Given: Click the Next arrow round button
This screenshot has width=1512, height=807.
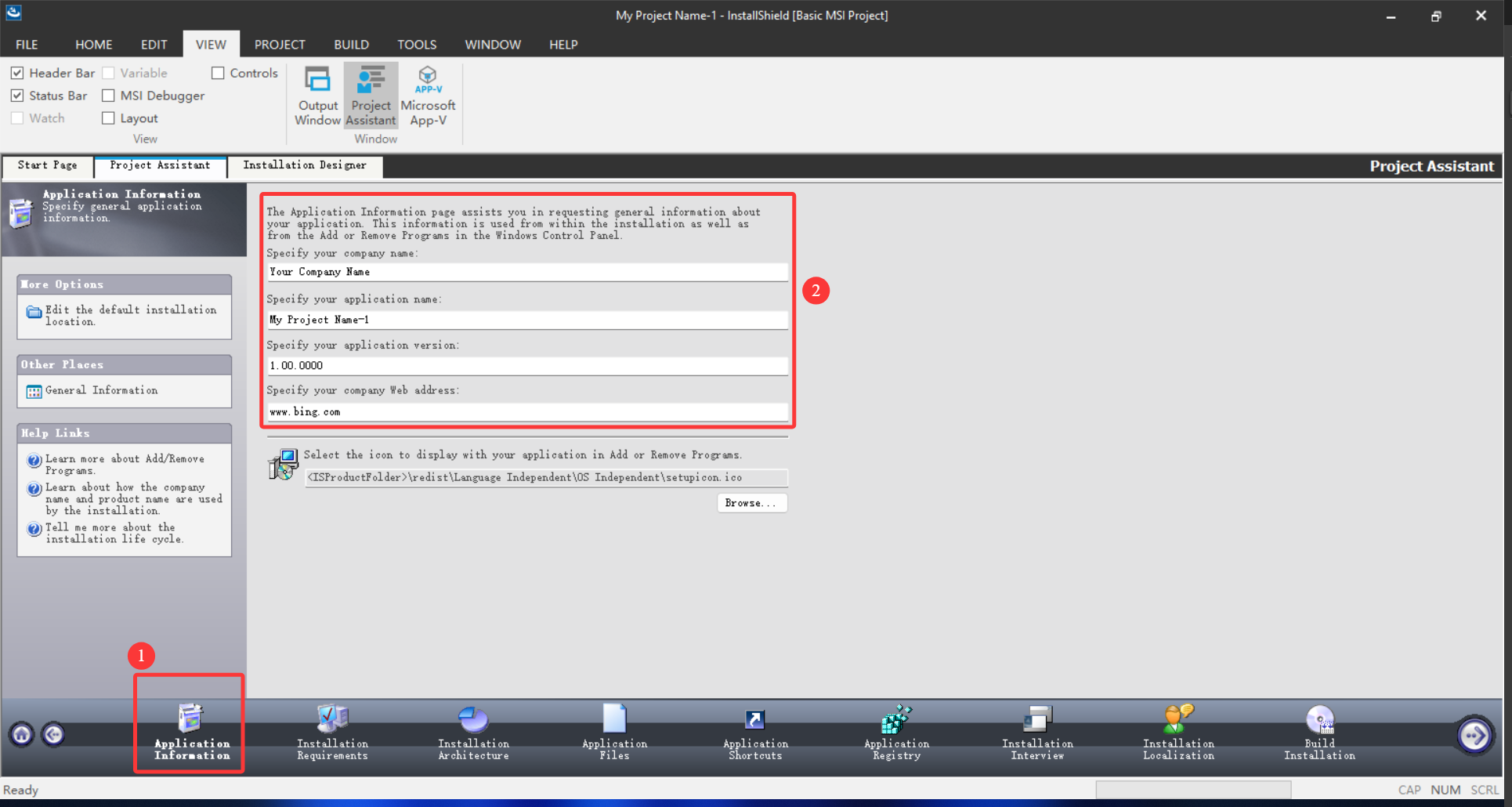Looking at the screenshot, I should tap(1474, 735).
